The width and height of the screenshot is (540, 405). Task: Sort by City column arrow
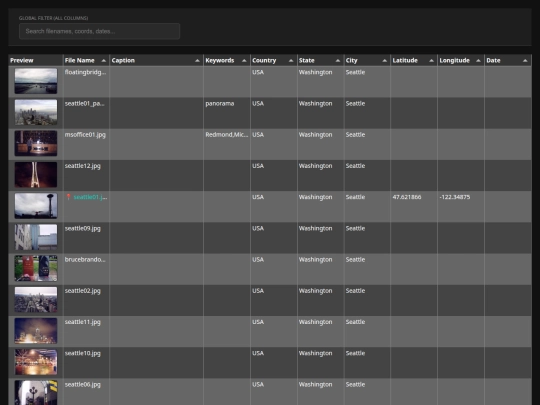click(x=385, y=61)
